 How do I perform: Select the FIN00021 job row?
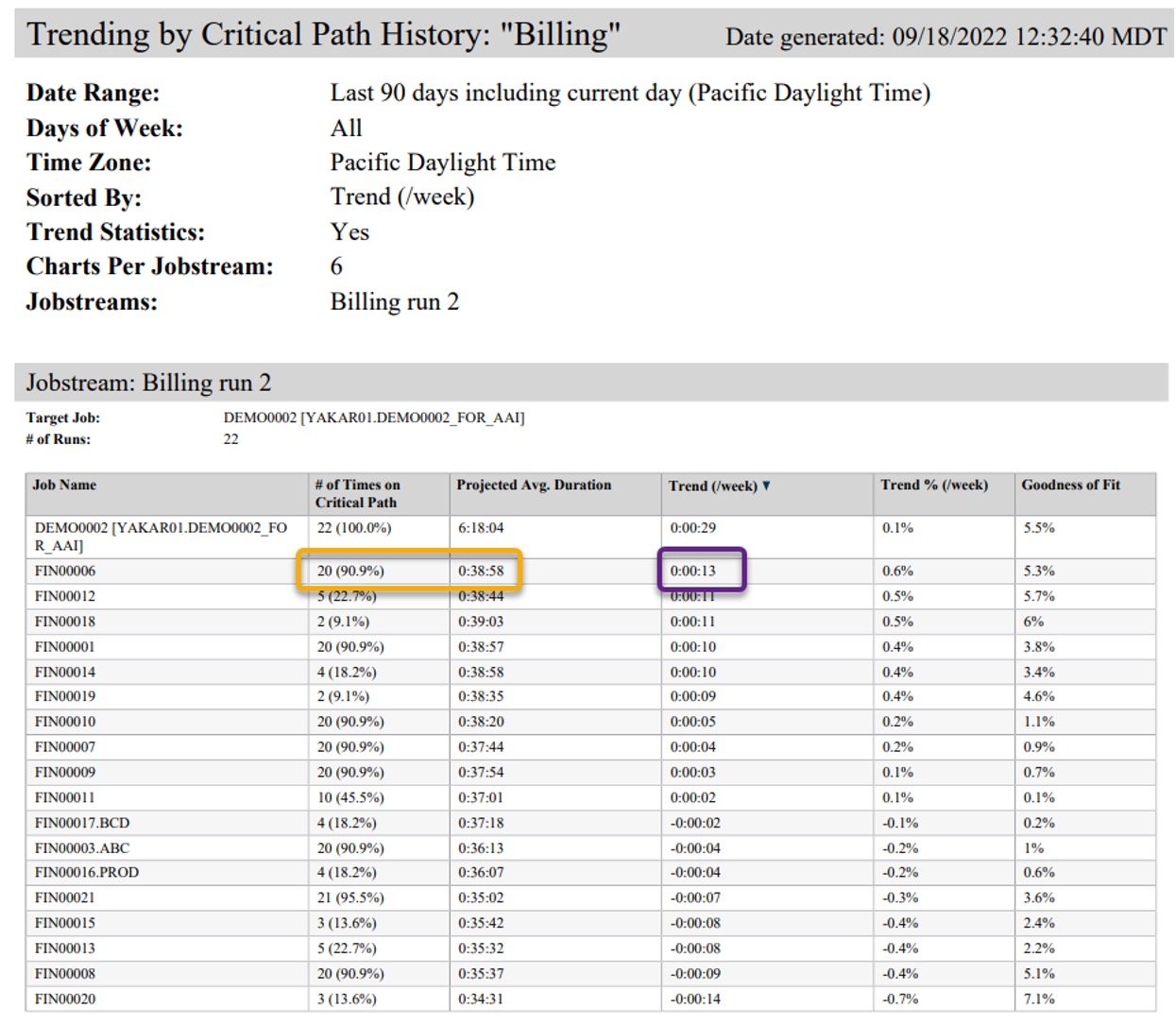[x=65, y=897]
